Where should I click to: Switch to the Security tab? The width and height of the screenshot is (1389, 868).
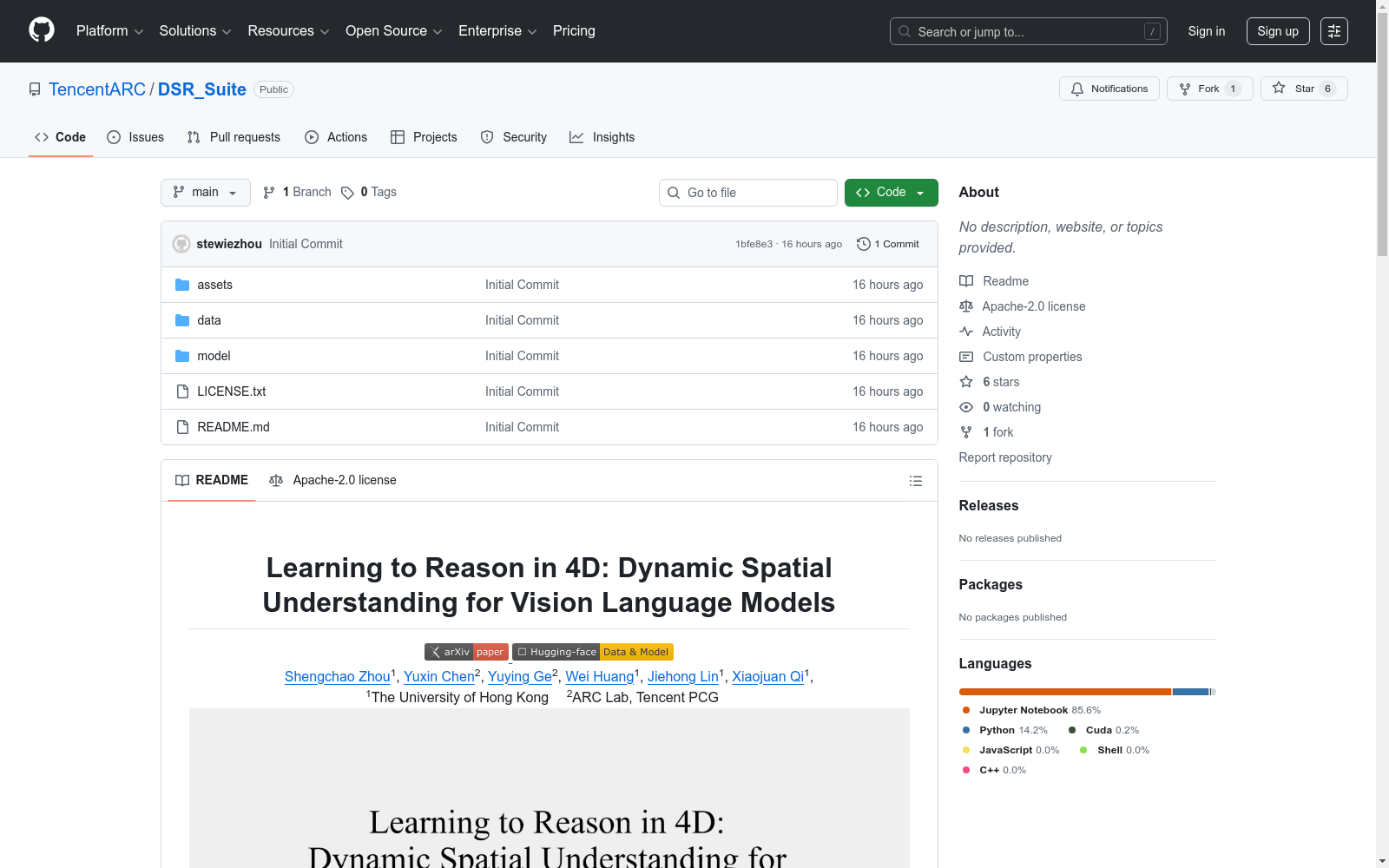coord(514,137)
